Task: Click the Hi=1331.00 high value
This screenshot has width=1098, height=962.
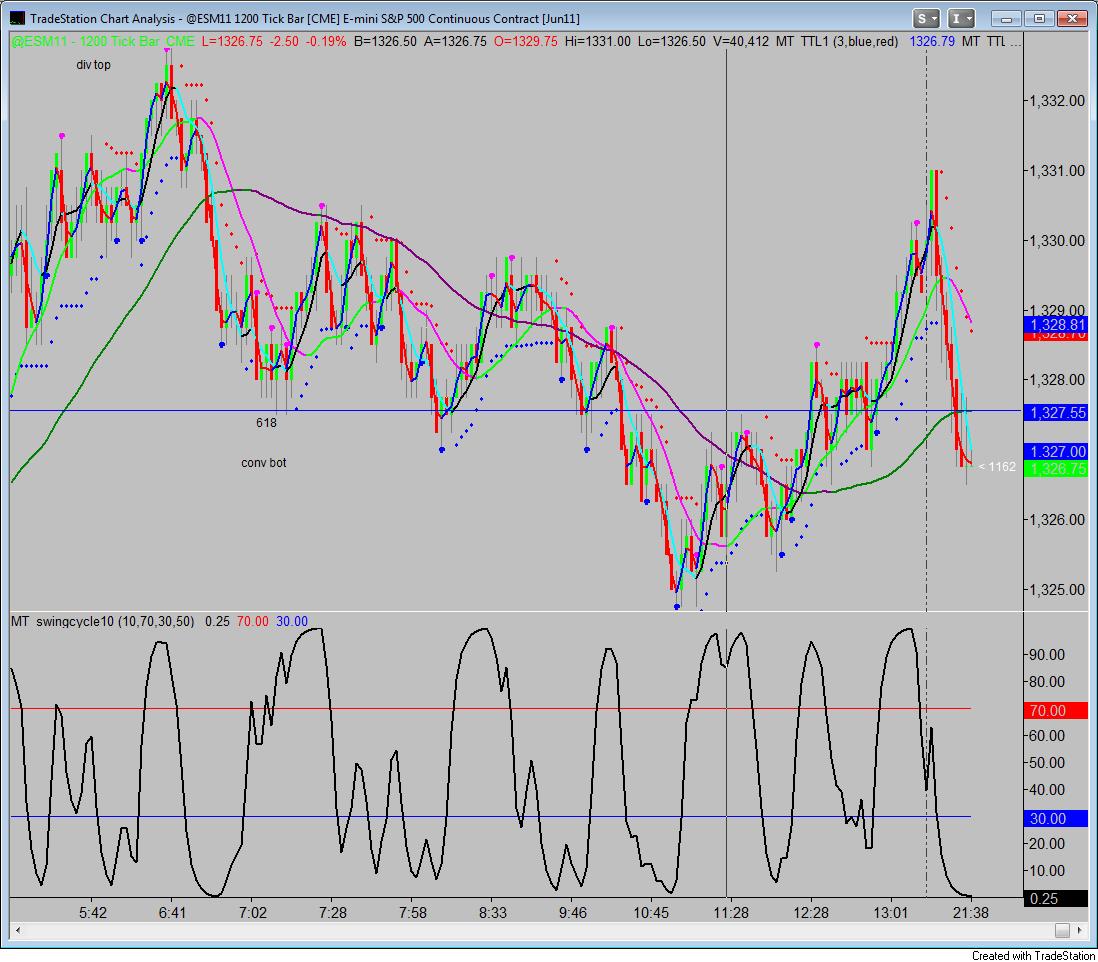Action: 597,41
